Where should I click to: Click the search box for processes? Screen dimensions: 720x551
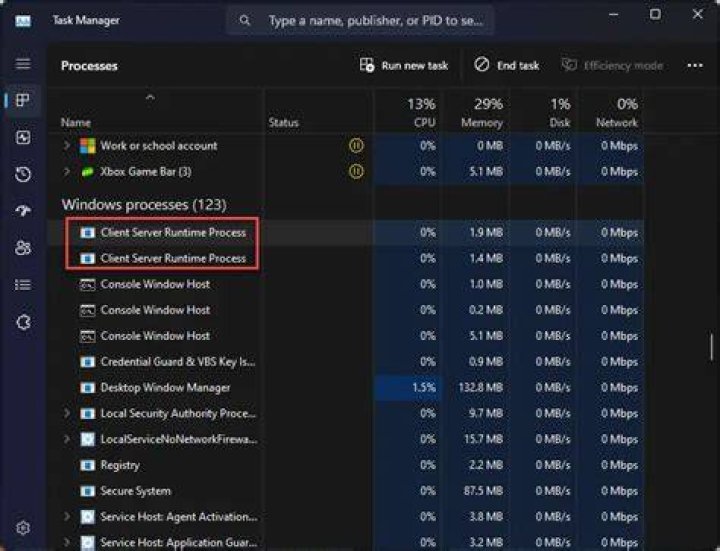tap(360, 21)
